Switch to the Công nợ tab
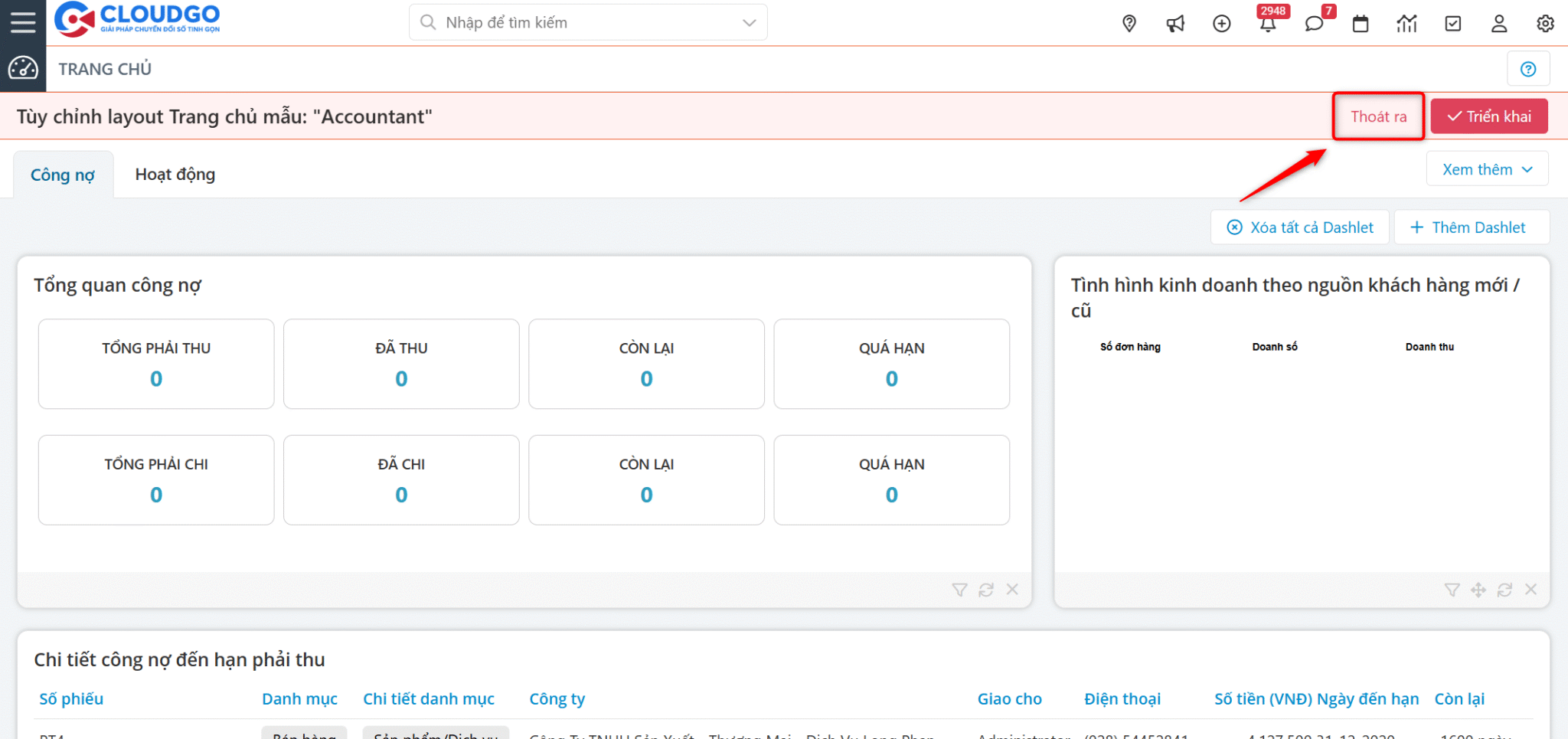Image resolution: width=1568 pixels, height=739 pixels. pos(63,175)
